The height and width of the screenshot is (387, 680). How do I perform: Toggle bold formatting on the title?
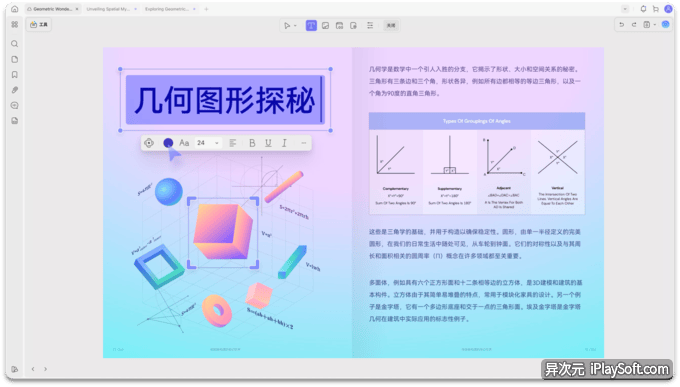(x=252, y=143)
